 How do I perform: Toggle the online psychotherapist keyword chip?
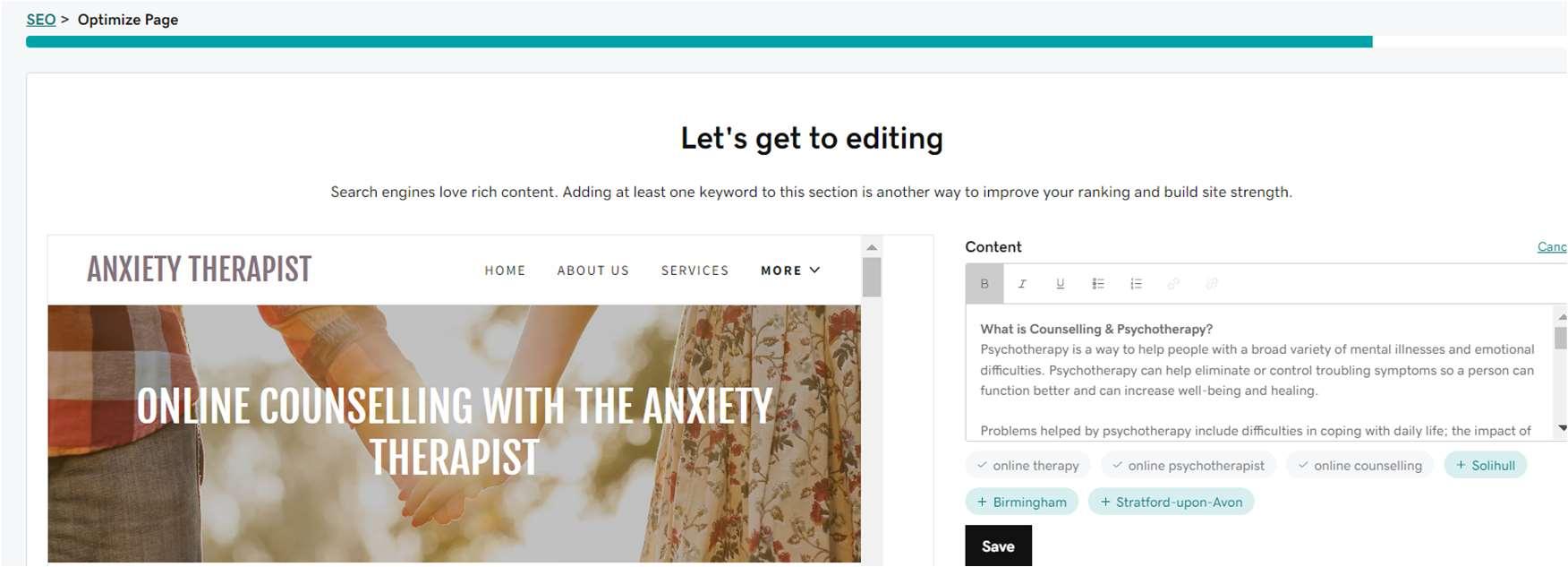click(x=1188, y=465)
